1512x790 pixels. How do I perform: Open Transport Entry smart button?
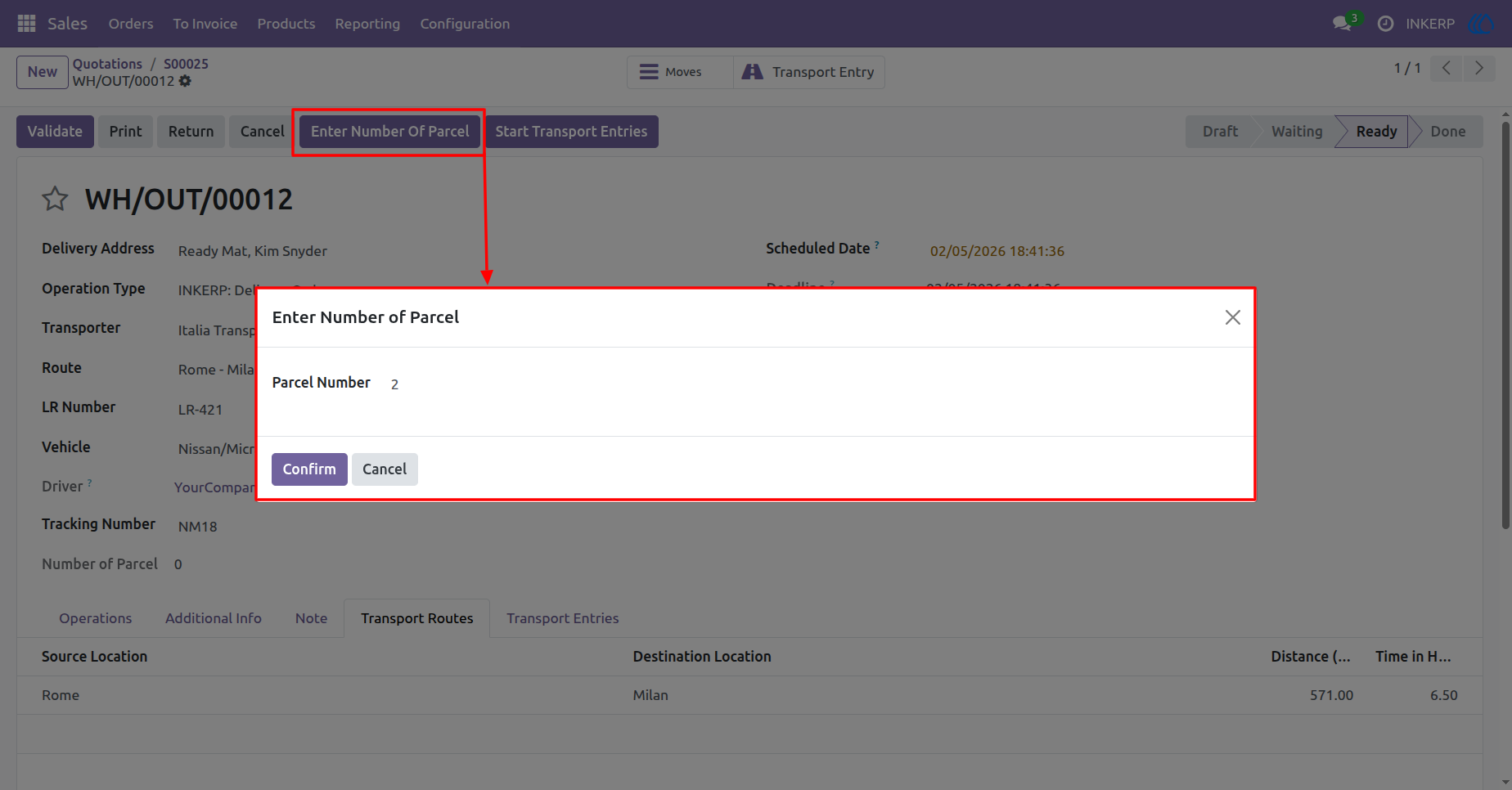[x=808, y=72]
